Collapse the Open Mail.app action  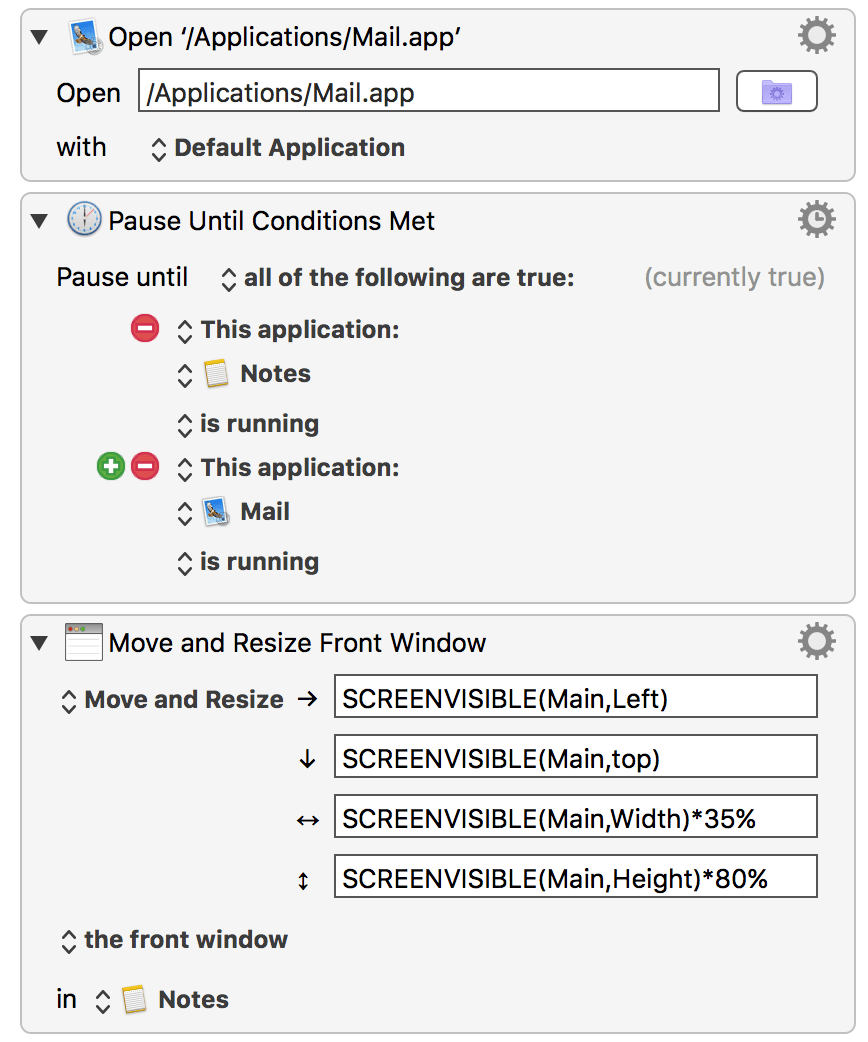coord(39,38)
